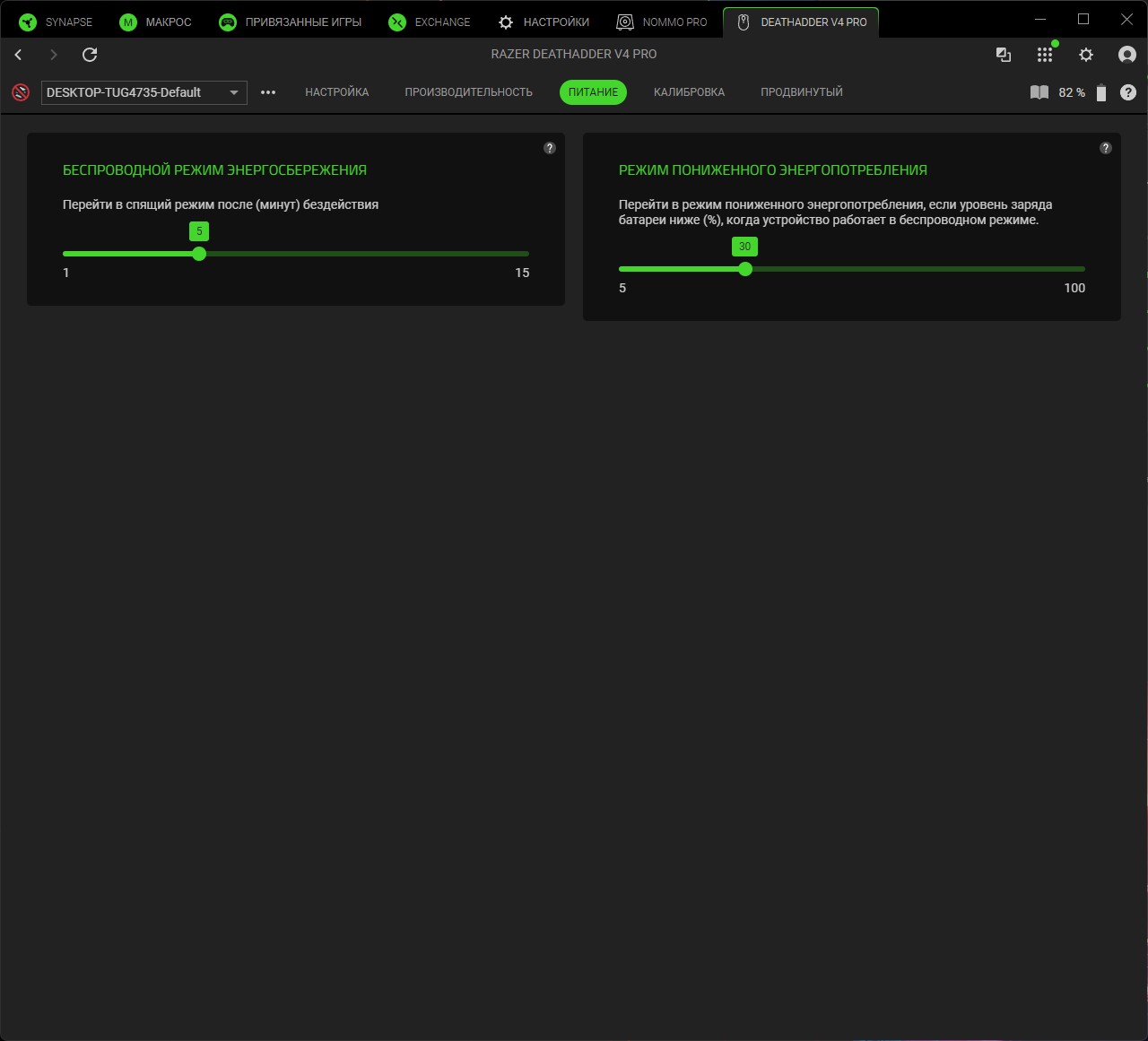Click the DeathAdder mouse icon
Viewport: 1148px width, 1041px height.
[744, 22]
